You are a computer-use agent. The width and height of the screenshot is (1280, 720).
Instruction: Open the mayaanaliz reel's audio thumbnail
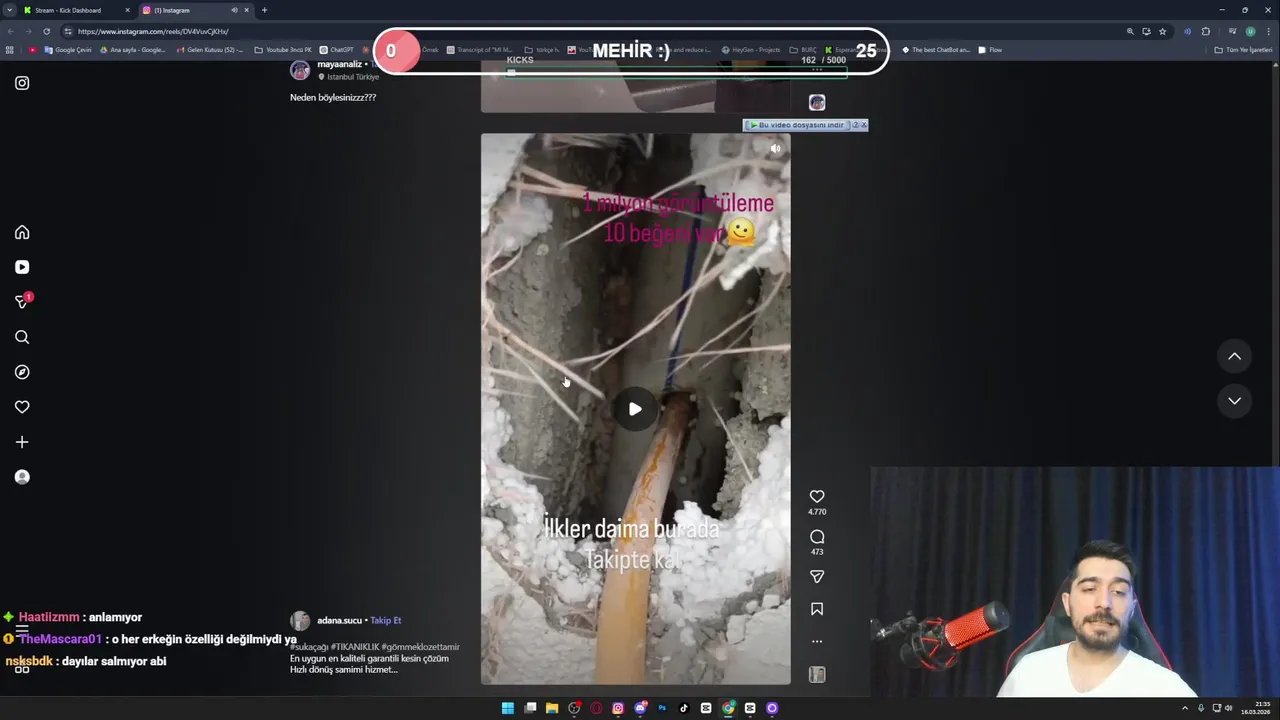point(817,102)
